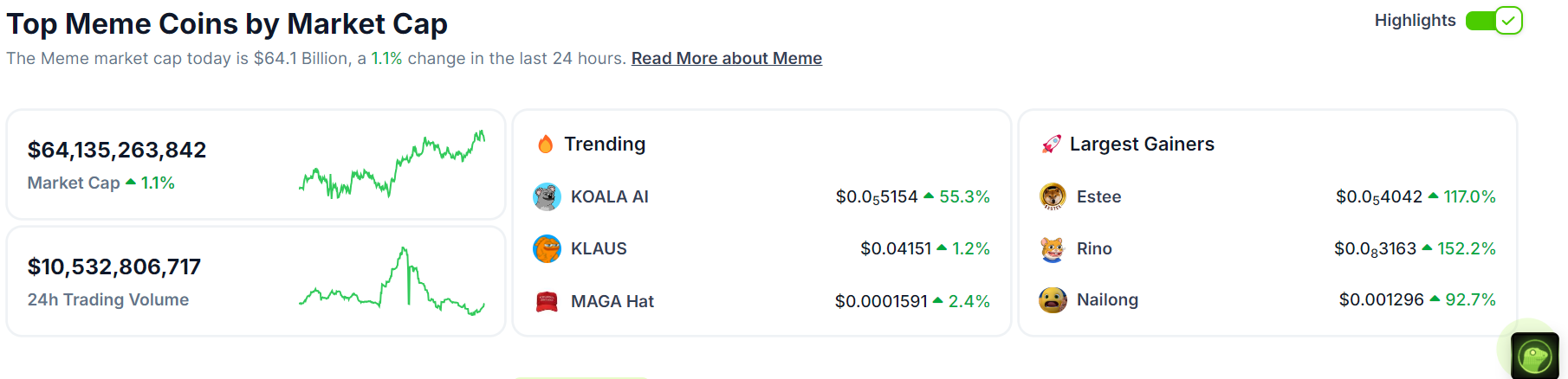
Task: Select the MAGA Hat coin name
Action: pos(612,301)
